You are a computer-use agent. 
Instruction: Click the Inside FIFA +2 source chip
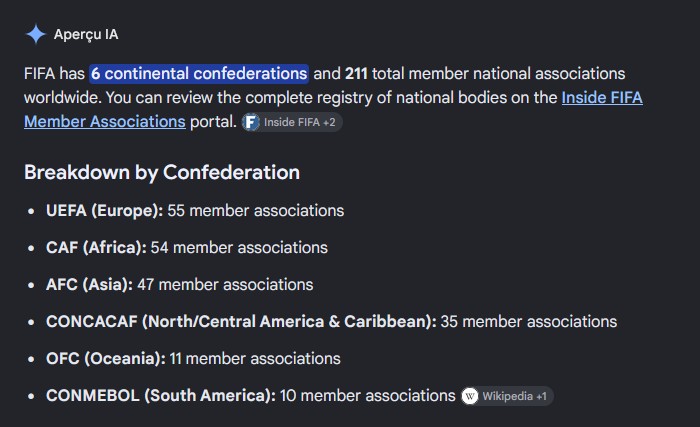pos(292,122)
